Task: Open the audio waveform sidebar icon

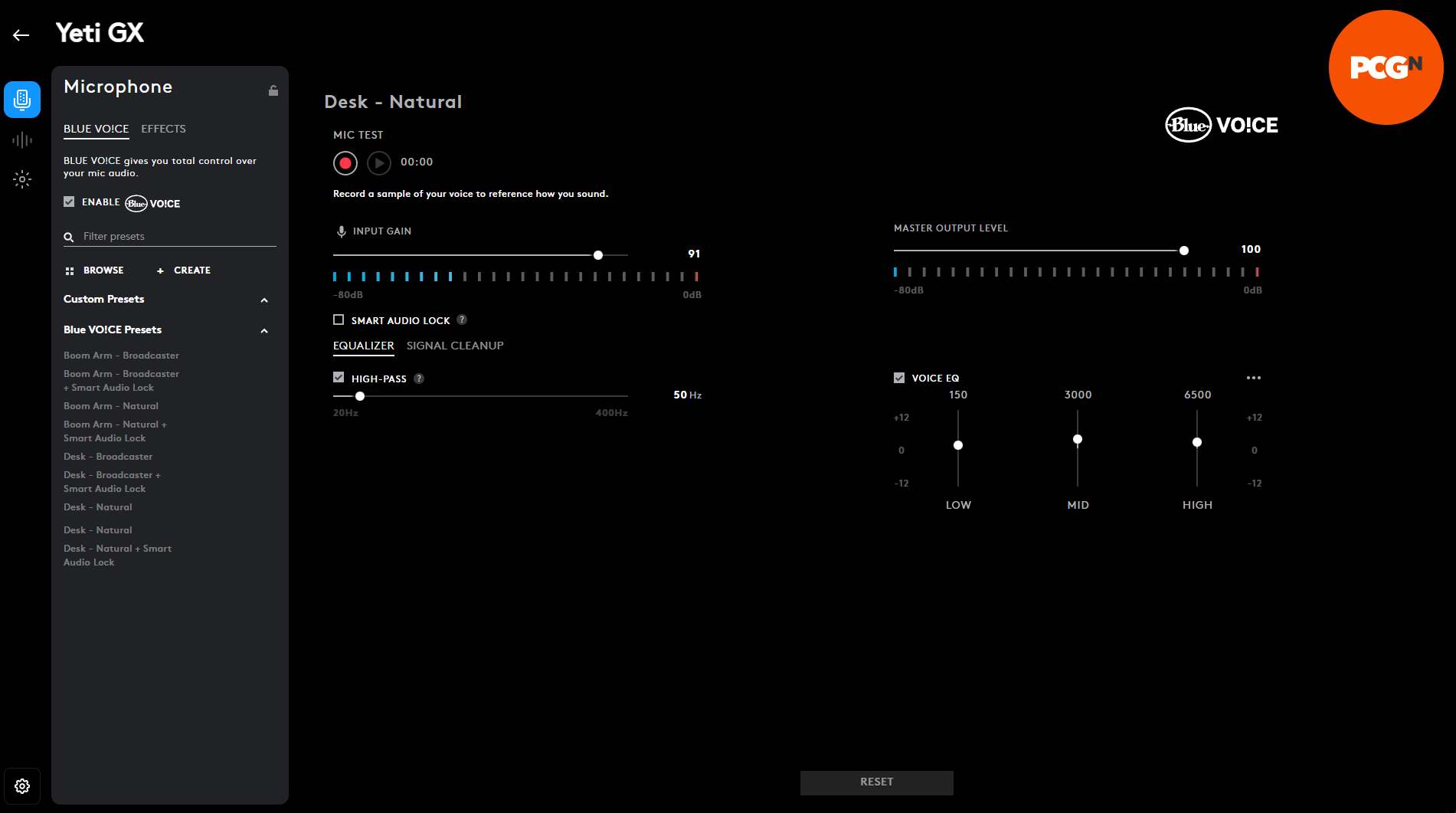Action: point(22,139)
